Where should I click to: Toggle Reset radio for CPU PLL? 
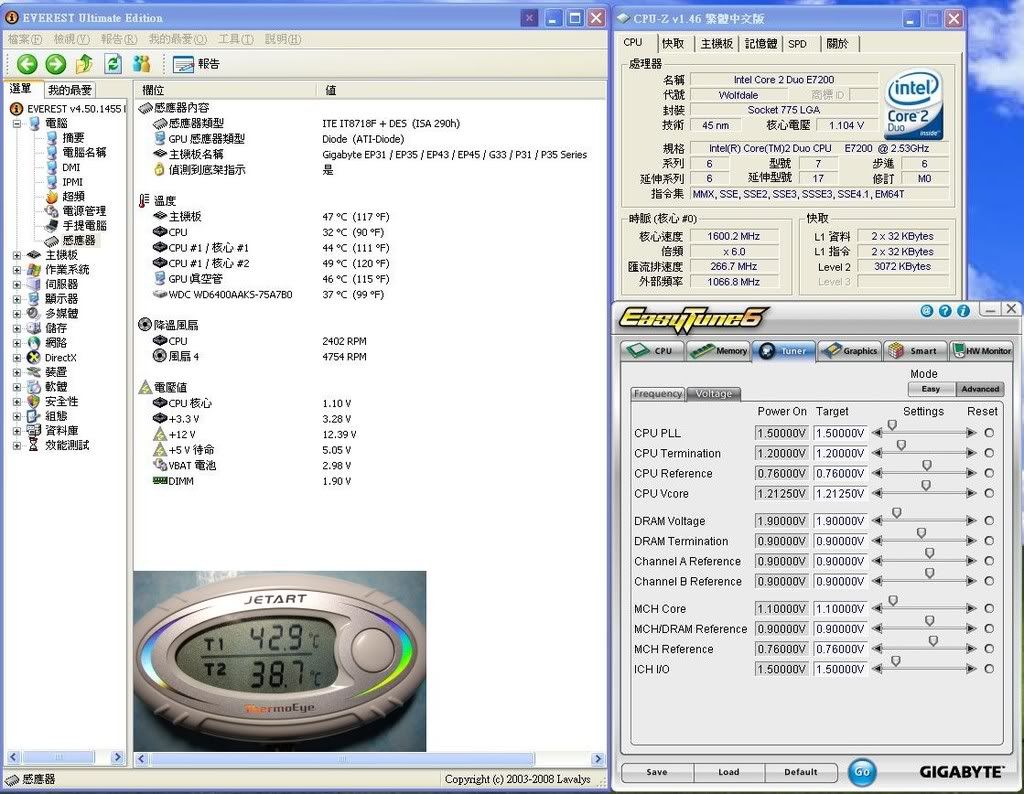click(989, 433)
